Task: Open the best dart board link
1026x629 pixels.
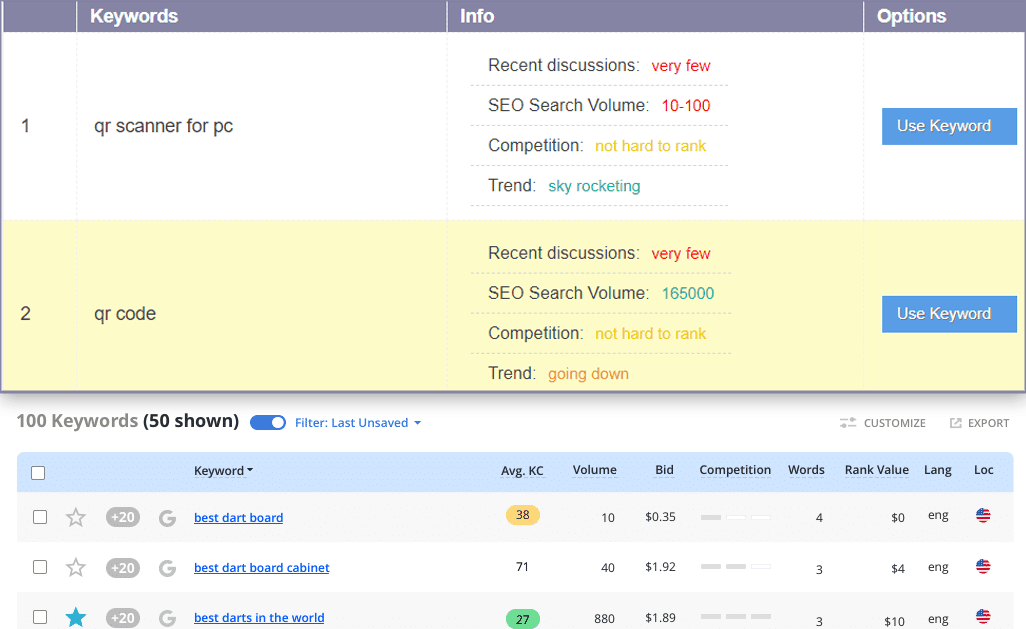Action: (x=238, y=518)
